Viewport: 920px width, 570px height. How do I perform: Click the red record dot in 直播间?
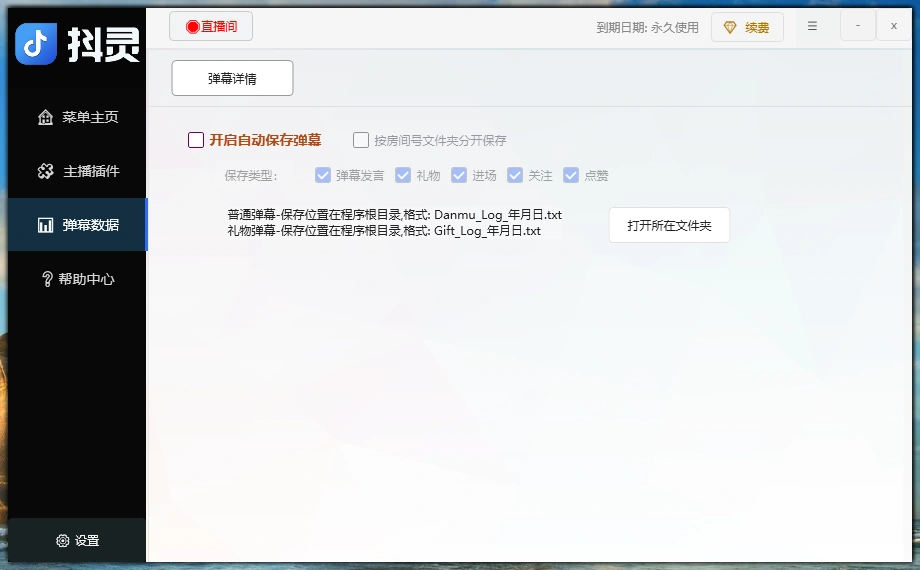(x=192, y=27)
